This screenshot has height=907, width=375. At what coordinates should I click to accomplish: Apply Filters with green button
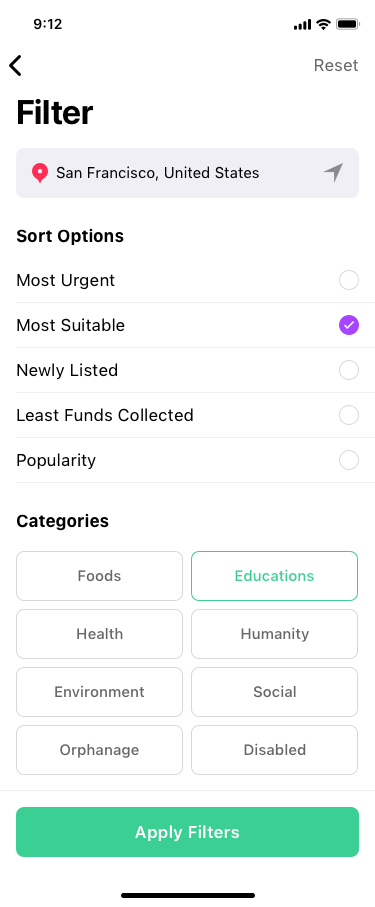click(x=188, y=832)
